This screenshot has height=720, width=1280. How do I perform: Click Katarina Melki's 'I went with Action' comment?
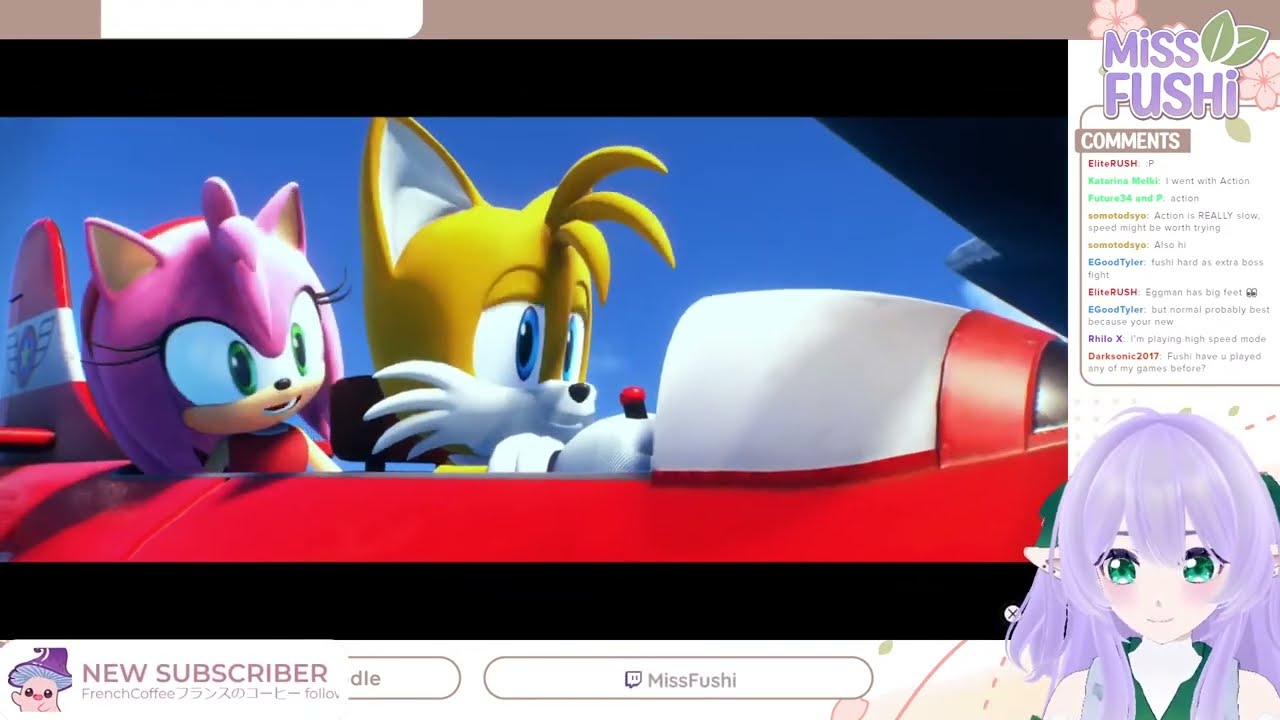[1169, 181]
